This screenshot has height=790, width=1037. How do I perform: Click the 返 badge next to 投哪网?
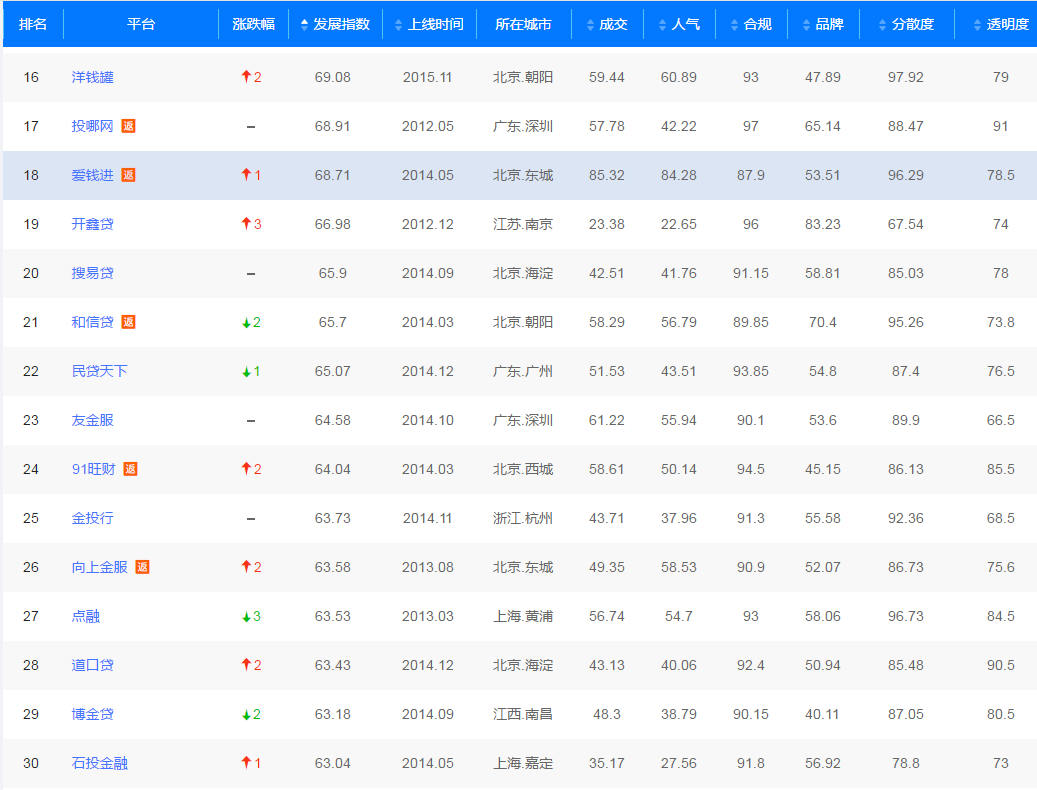(x=129, y=126)
